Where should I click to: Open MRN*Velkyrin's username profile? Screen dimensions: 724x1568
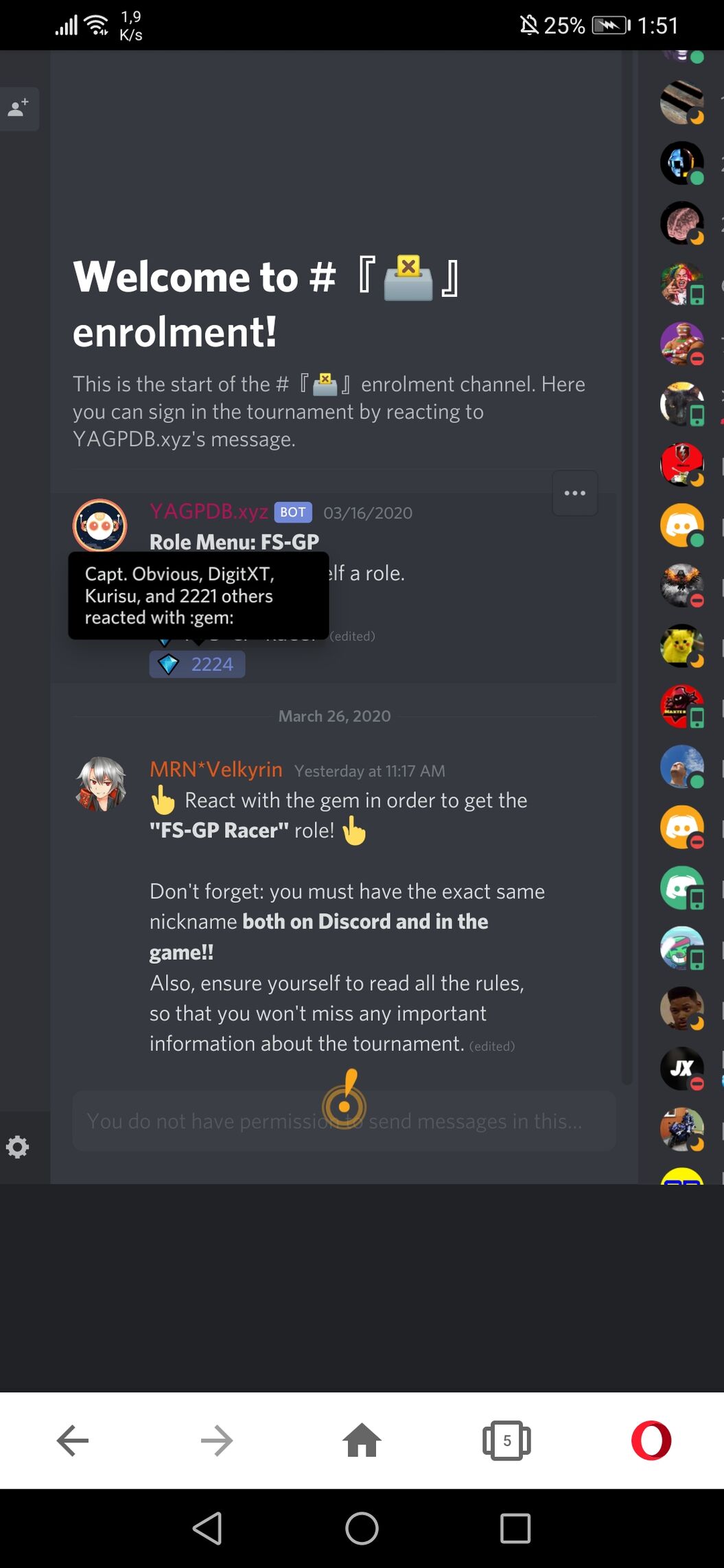pos(216,770)
